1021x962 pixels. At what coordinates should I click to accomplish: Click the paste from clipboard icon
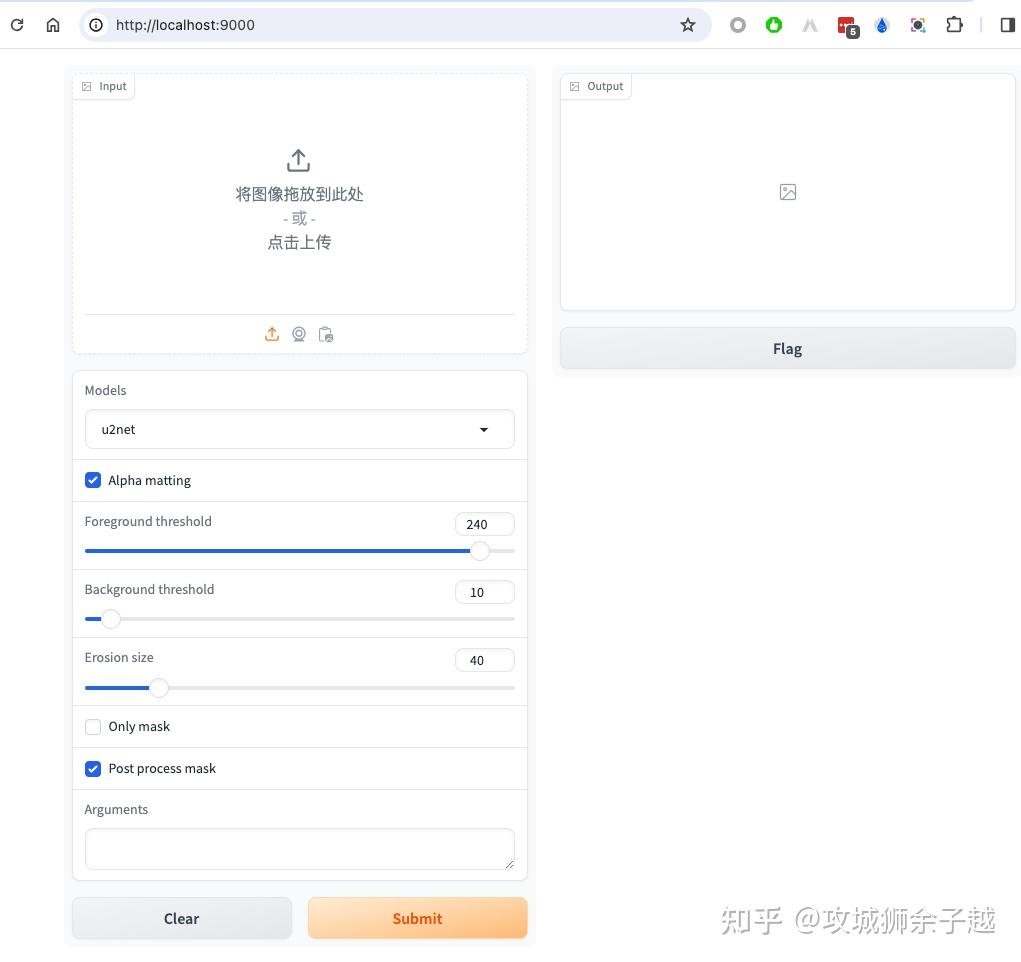(325, 334)
